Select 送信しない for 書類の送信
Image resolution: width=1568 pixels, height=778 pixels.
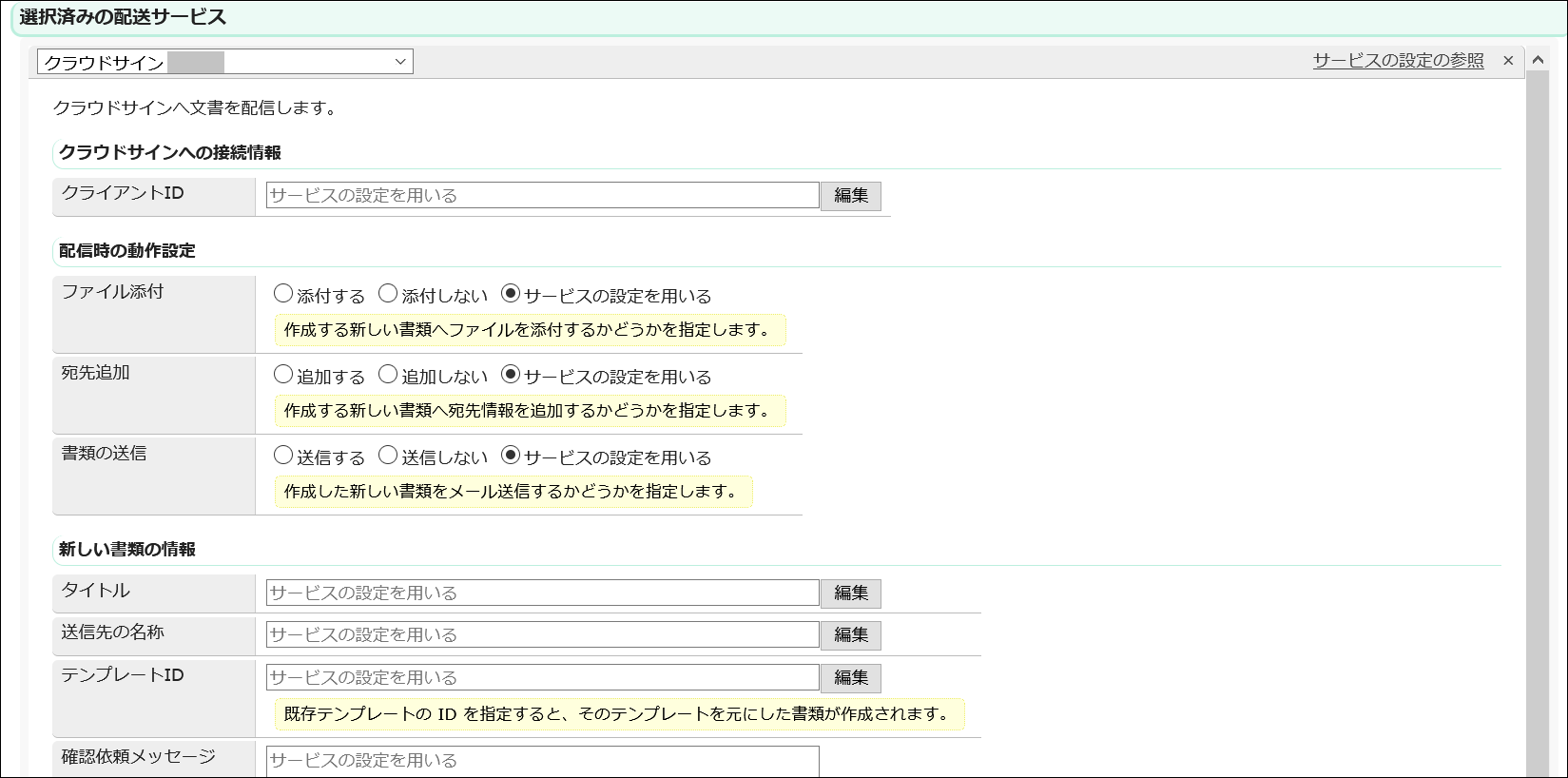[388, 456]
